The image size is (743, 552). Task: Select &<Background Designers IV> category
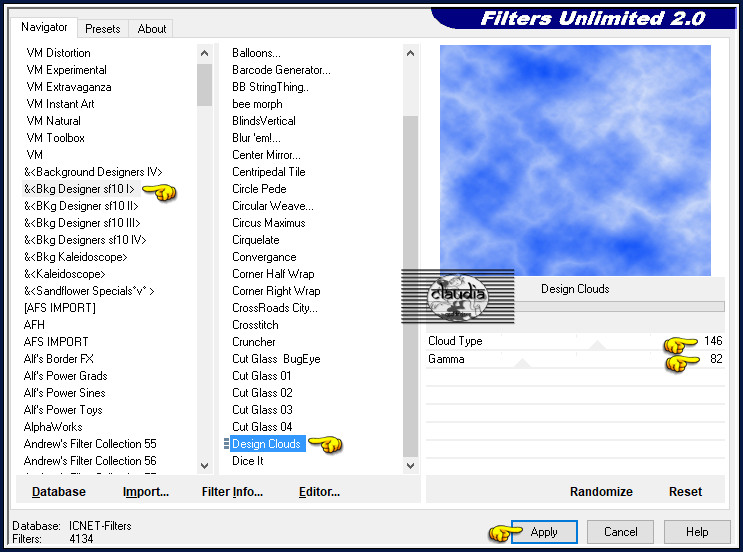coord(93,172)
